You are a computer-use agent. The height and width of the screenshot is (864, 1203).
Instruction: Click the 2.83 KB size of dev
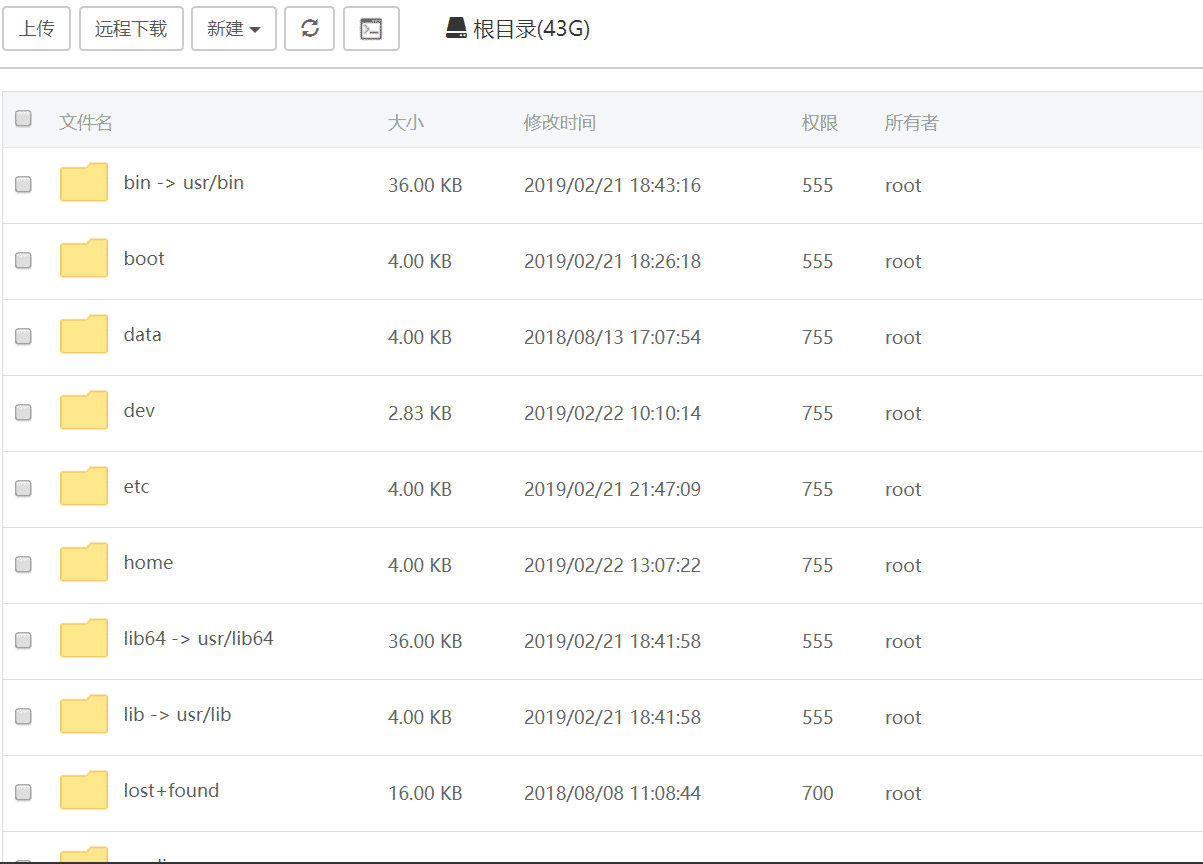tap(420, 413)
